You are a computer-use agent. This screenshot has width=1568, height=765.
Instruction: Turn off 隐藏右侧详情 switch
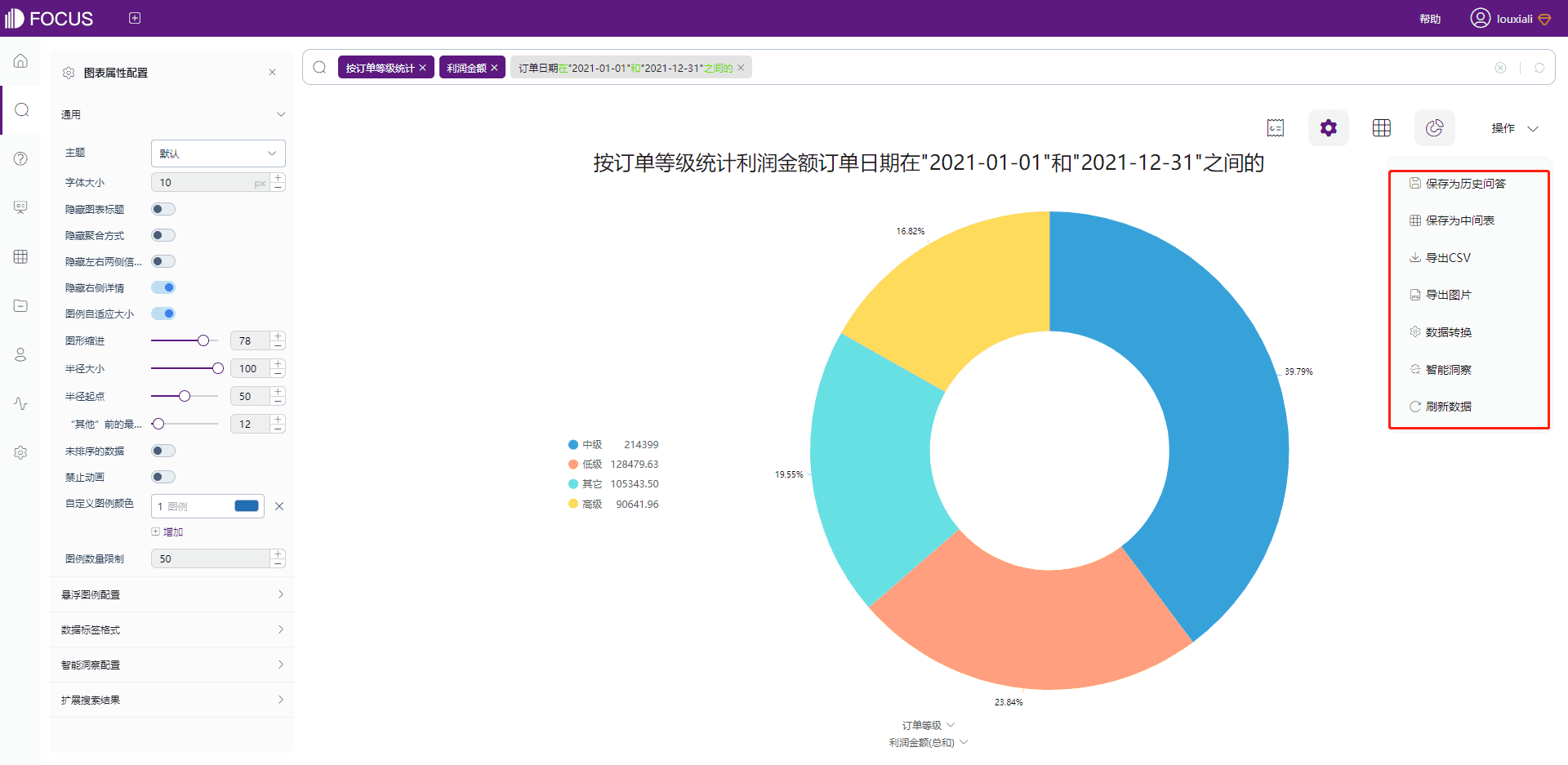pyautogui.click(x=163, y=287)
